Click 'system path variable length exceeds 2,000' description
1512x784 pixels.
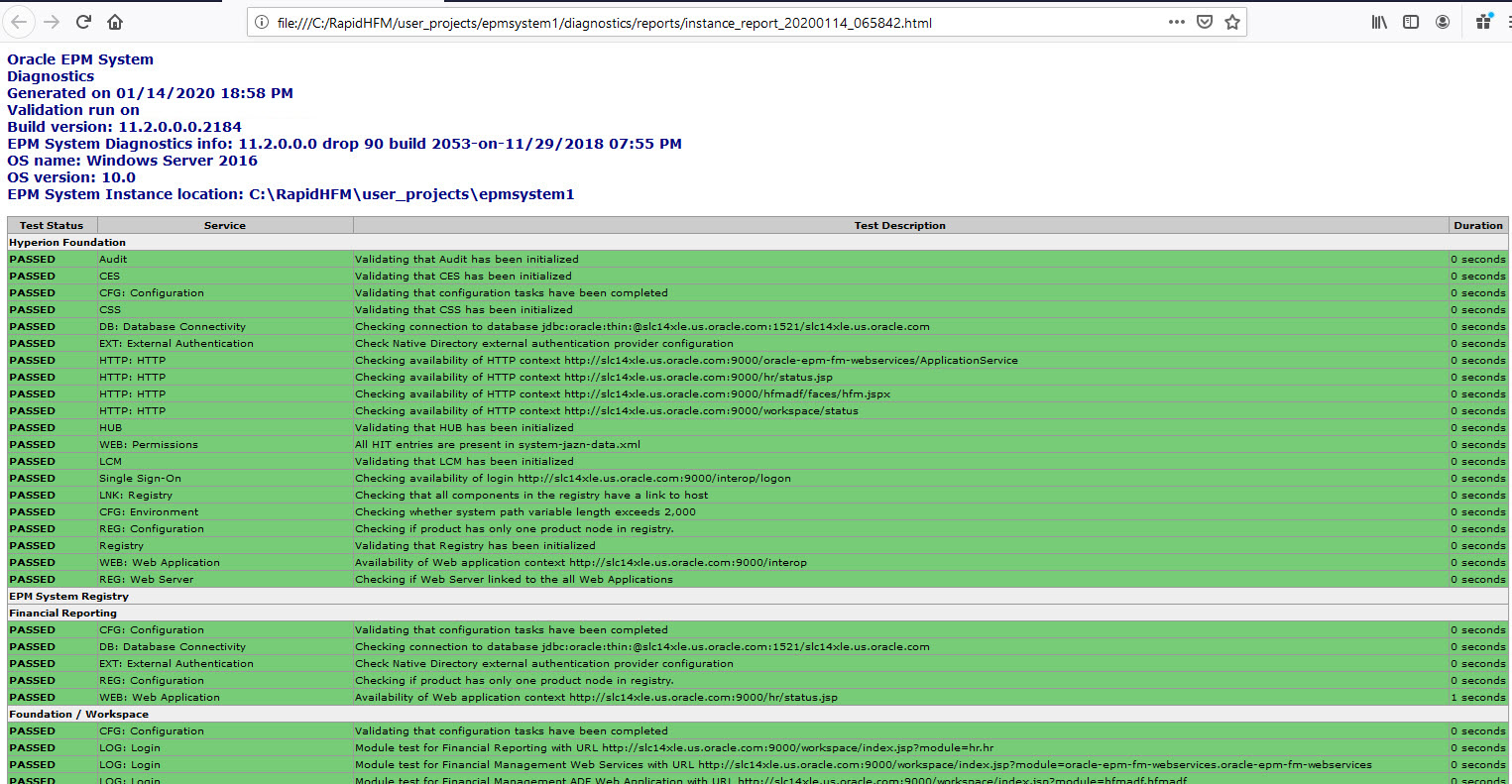click(x=525, y=511)
